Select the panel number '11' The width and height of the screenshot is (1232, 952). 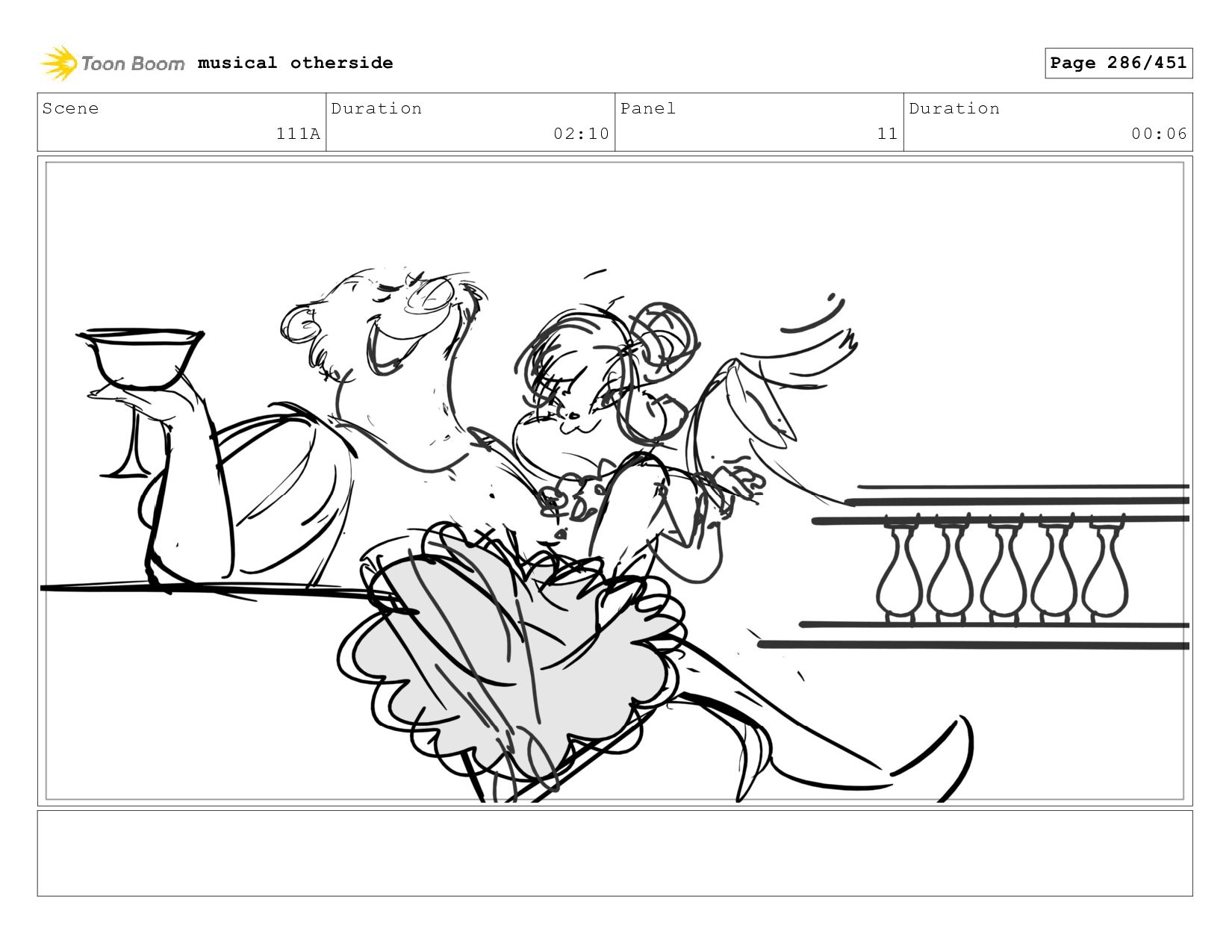point(887,134)
